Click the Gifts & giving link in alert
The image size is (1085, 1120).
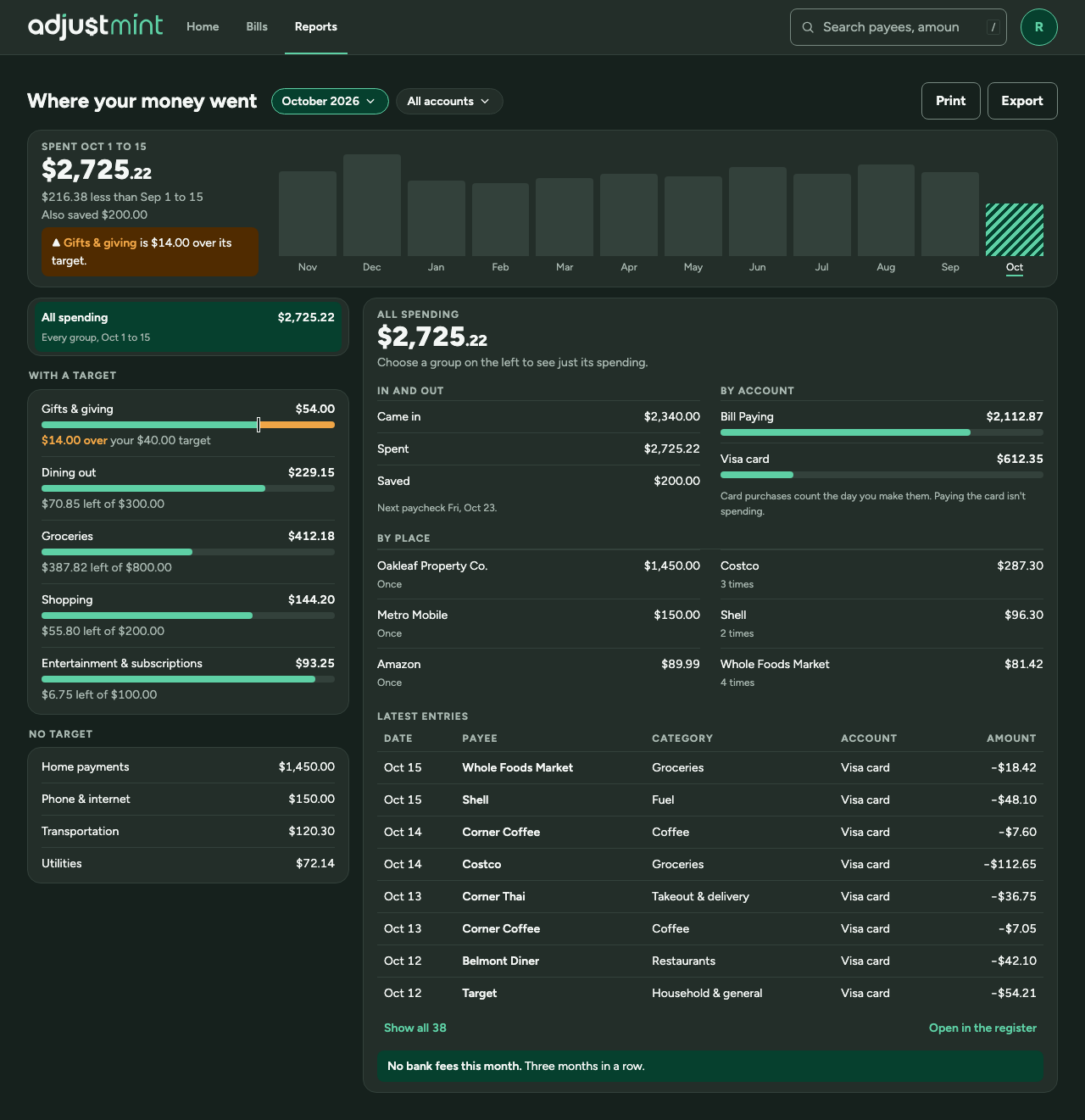tap(100, 242)
